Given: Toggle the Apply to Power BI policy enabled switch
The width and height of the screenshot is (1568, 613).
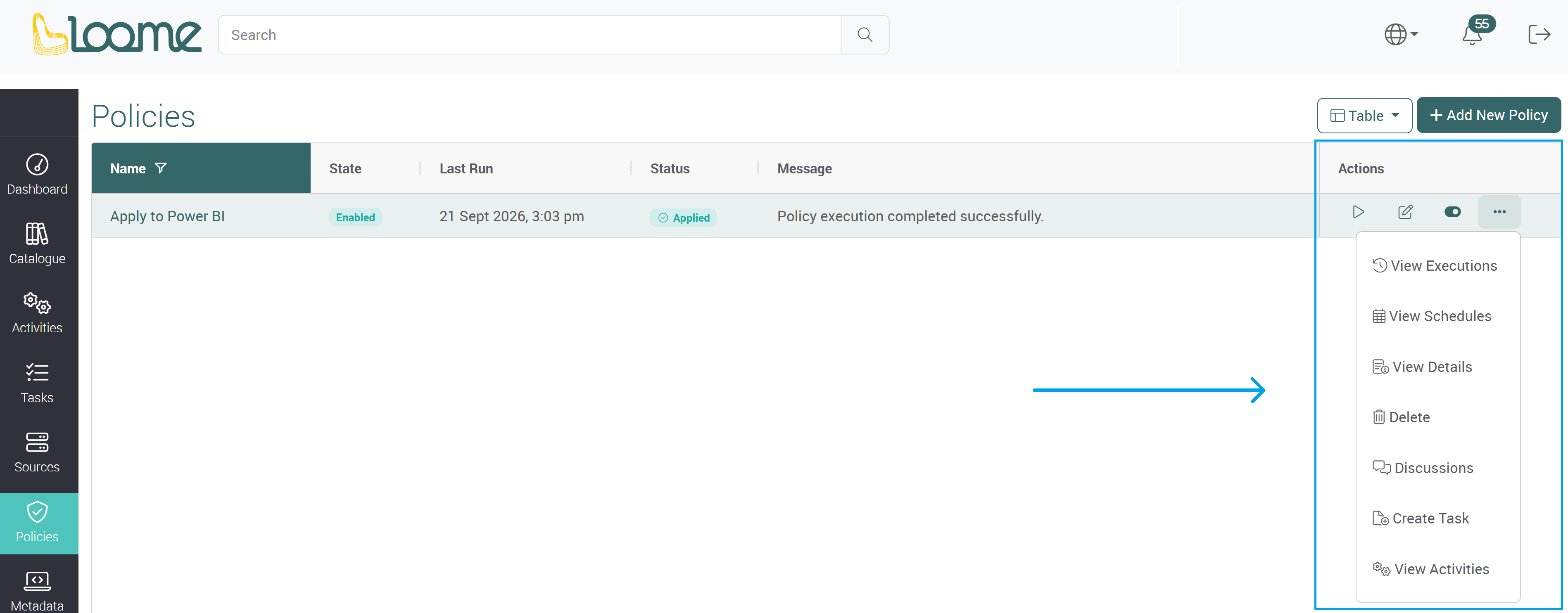Looking at the screenshot, I should [1452, 212].
